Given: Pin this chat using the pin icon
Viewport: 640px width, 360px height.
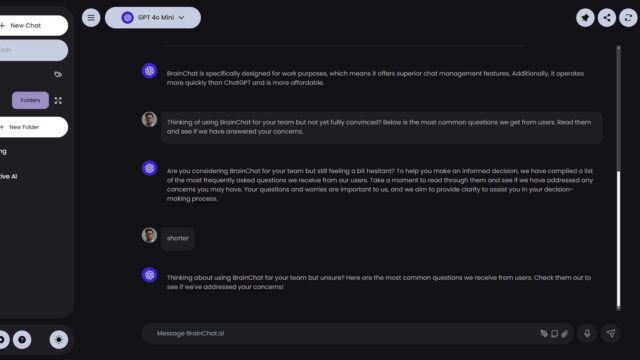Looking at the screenshot, I should (585, 18).
